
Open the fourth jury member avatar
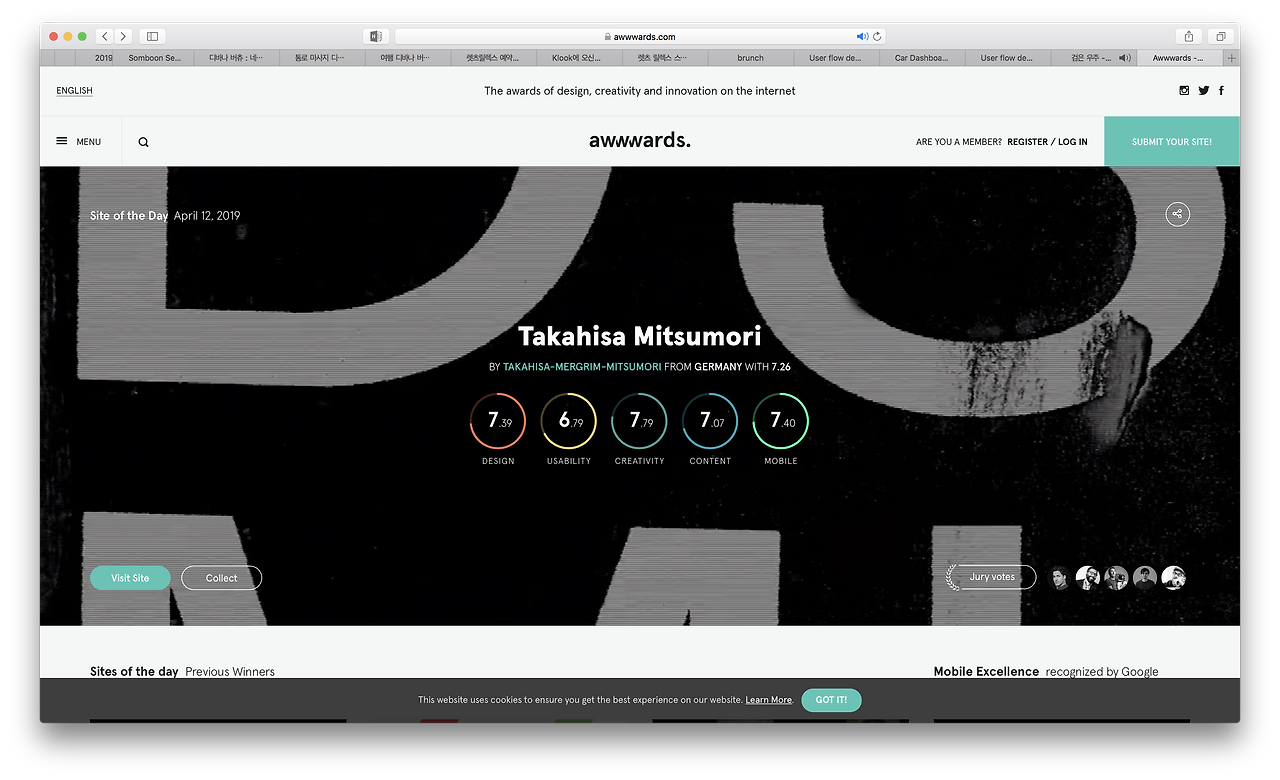pos(1145,577)
